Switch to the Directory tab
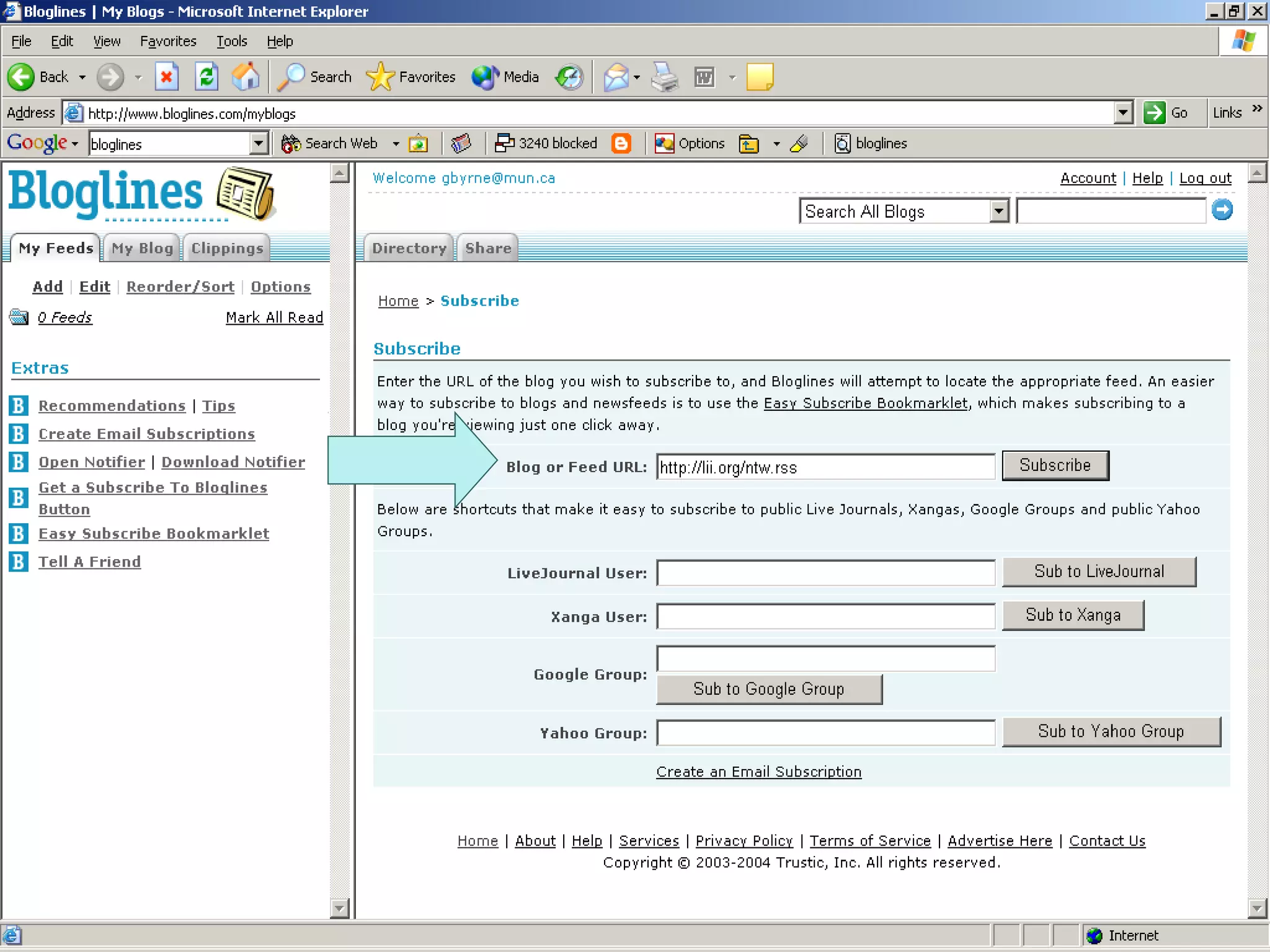The width and height of the screenshot is (1270, 952). 409,248
